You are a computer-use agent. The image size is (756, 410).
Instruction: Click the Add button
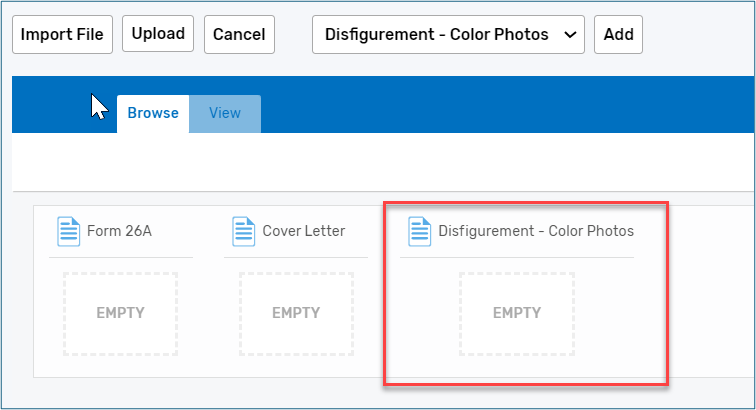pyautogui.click(x=619, y=35)
